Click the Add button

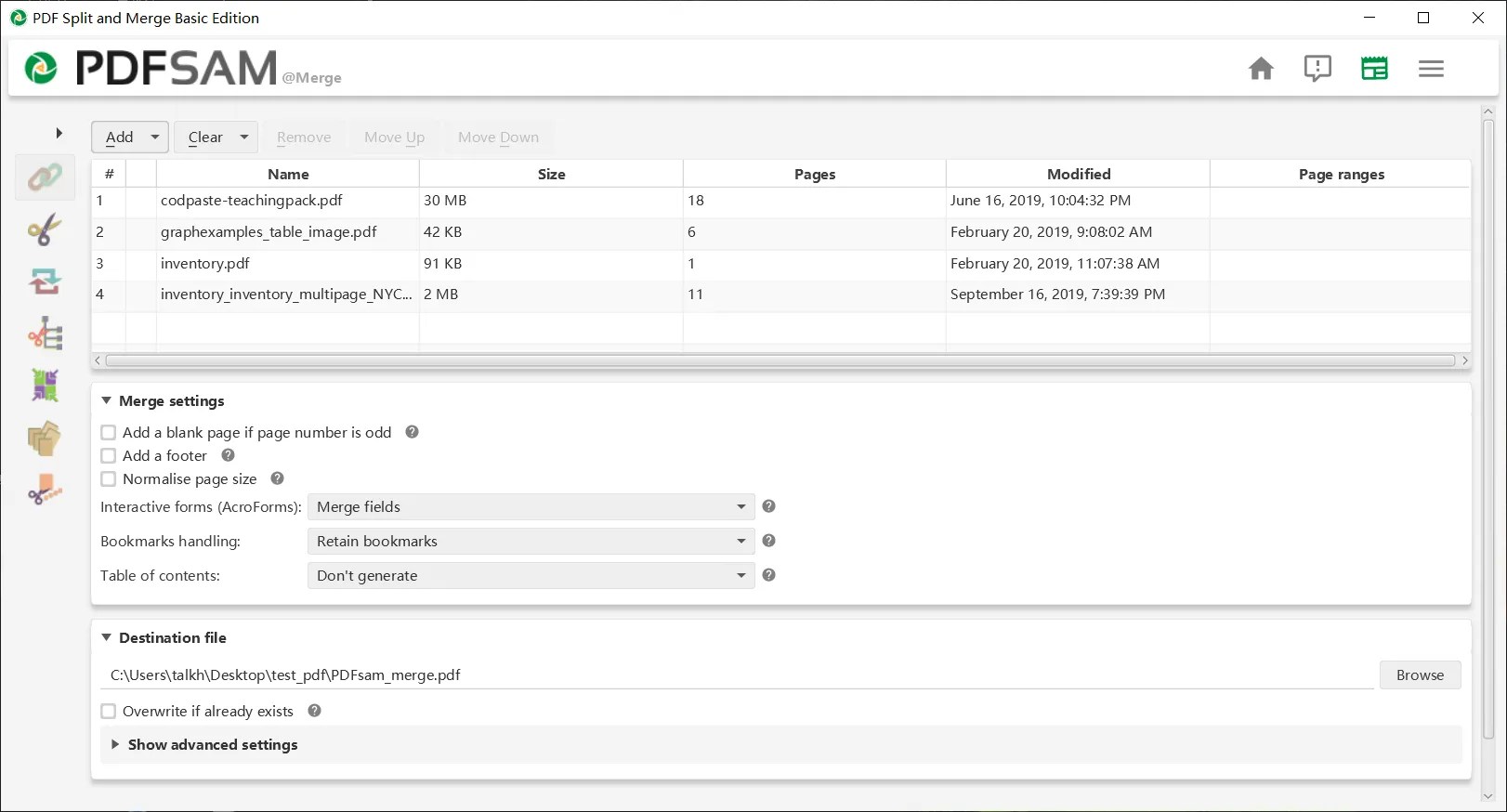tap(119, 137)
